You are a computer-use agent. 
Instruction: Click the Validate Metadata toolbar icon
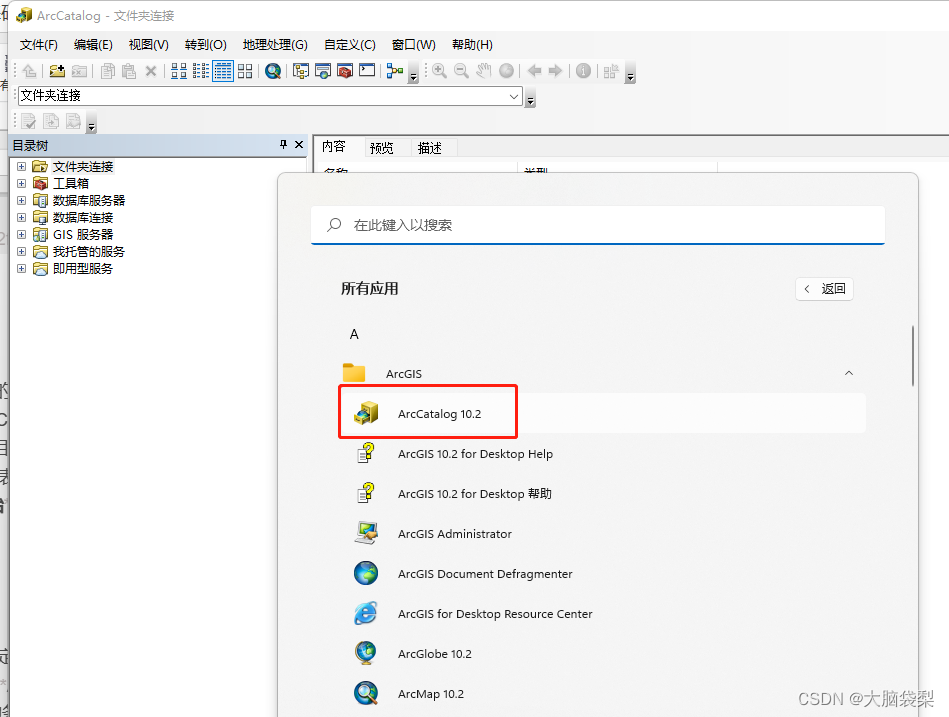pos(28,121)
